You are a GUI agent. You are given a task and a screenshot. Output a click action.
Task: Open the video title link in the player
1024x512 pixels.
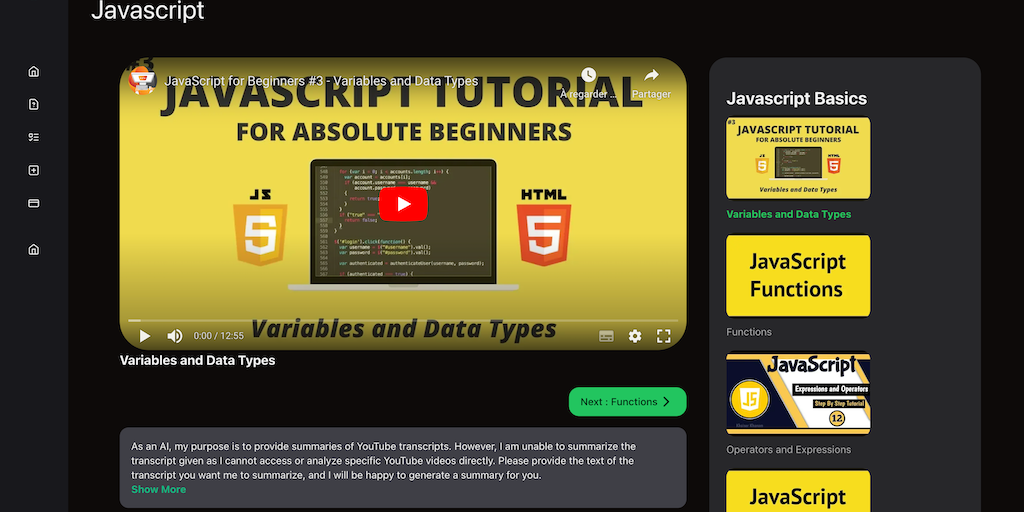(x=321, y=81)
